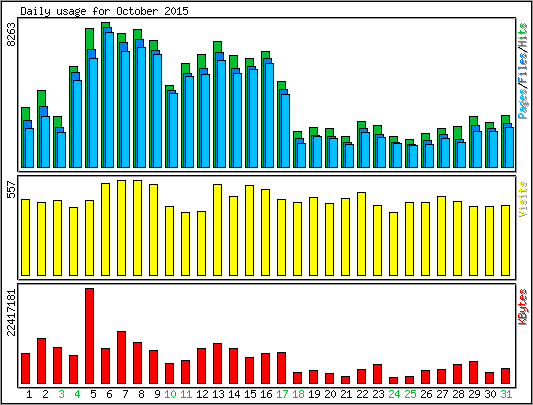Click the day 10 label on the x-axis

coord(170,394)
